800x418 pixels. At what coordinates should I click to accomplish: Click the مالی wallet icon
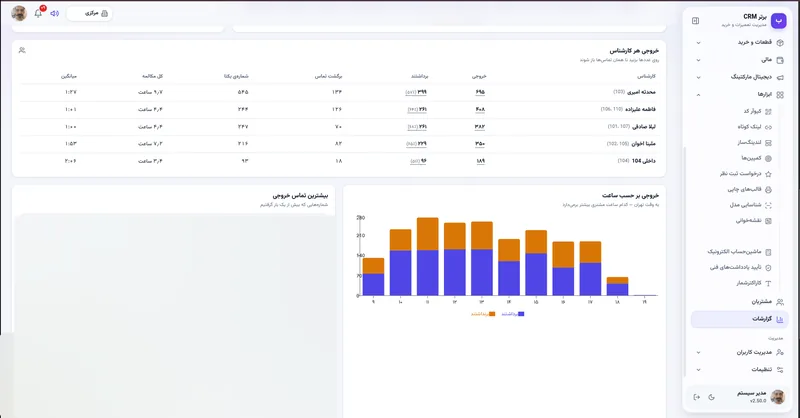point(780,60)
